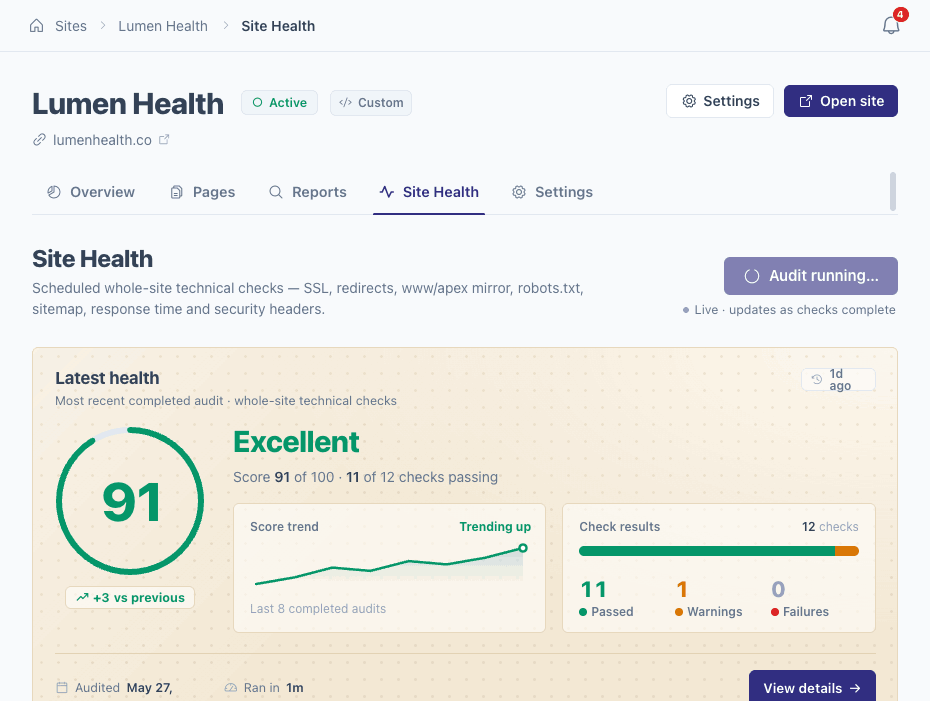
Task: Click the gauge icon beside Ran in
Action: pyautogui.click(x=231, y=688)
